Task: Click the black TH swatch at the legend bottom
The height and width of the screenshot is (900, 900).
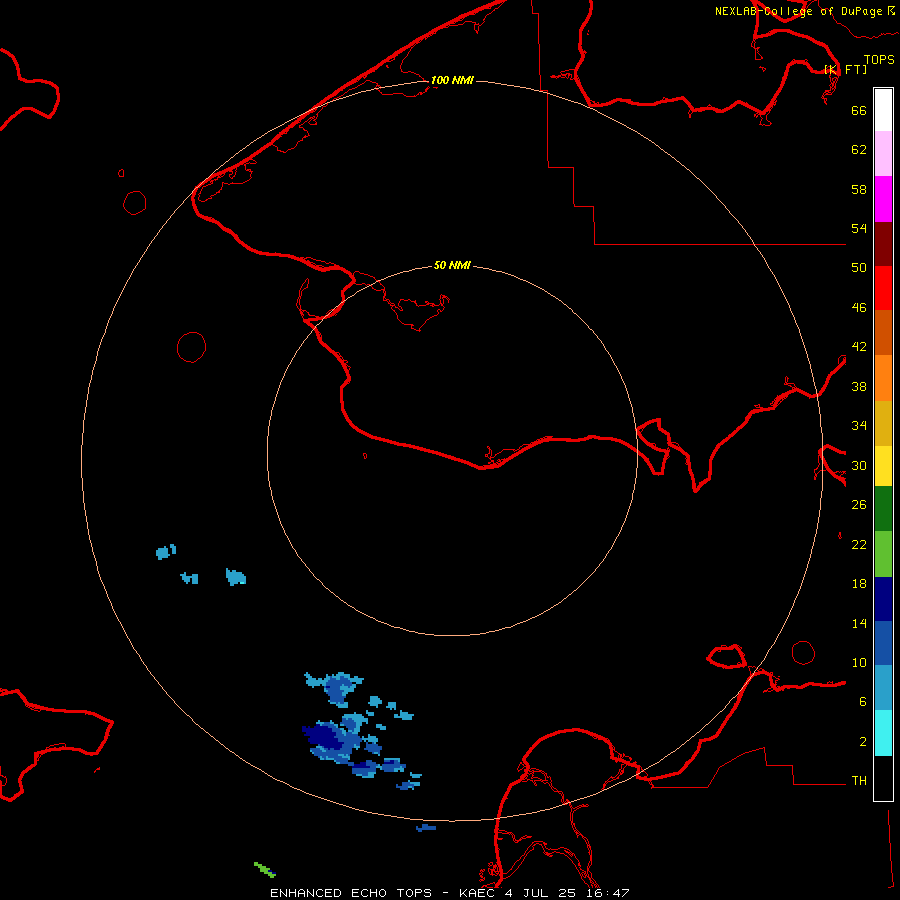Action: (x=883, y=778)
